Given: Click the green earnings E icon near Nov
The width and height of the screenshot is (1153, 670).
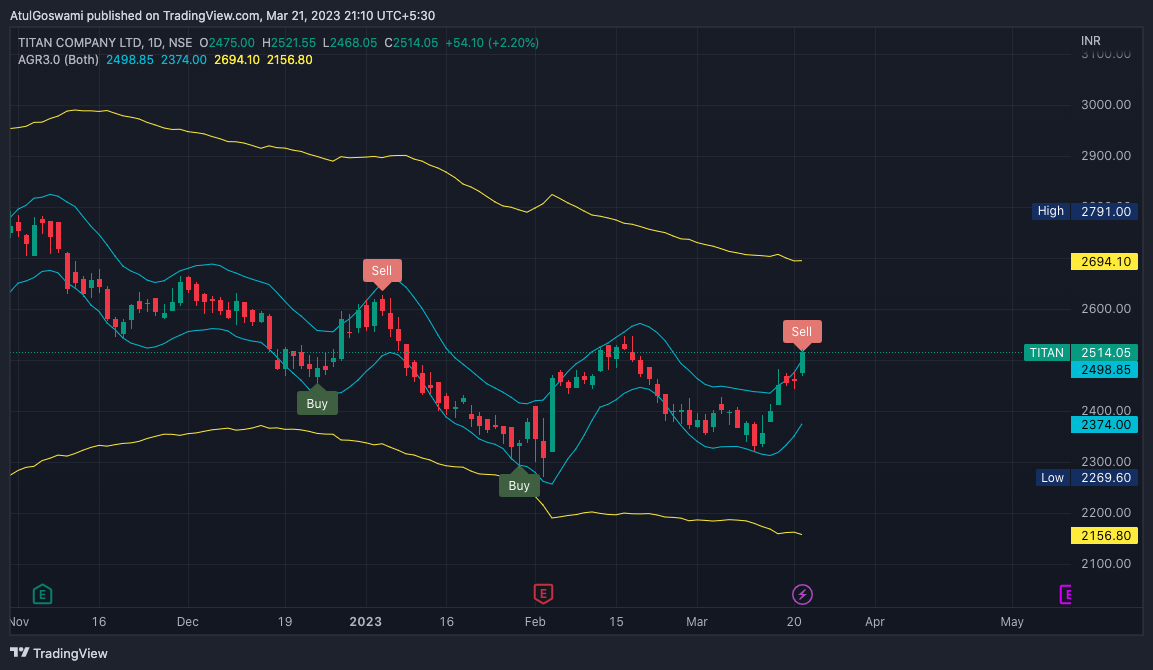Looking at the screenshot, I should coord(43,594).
